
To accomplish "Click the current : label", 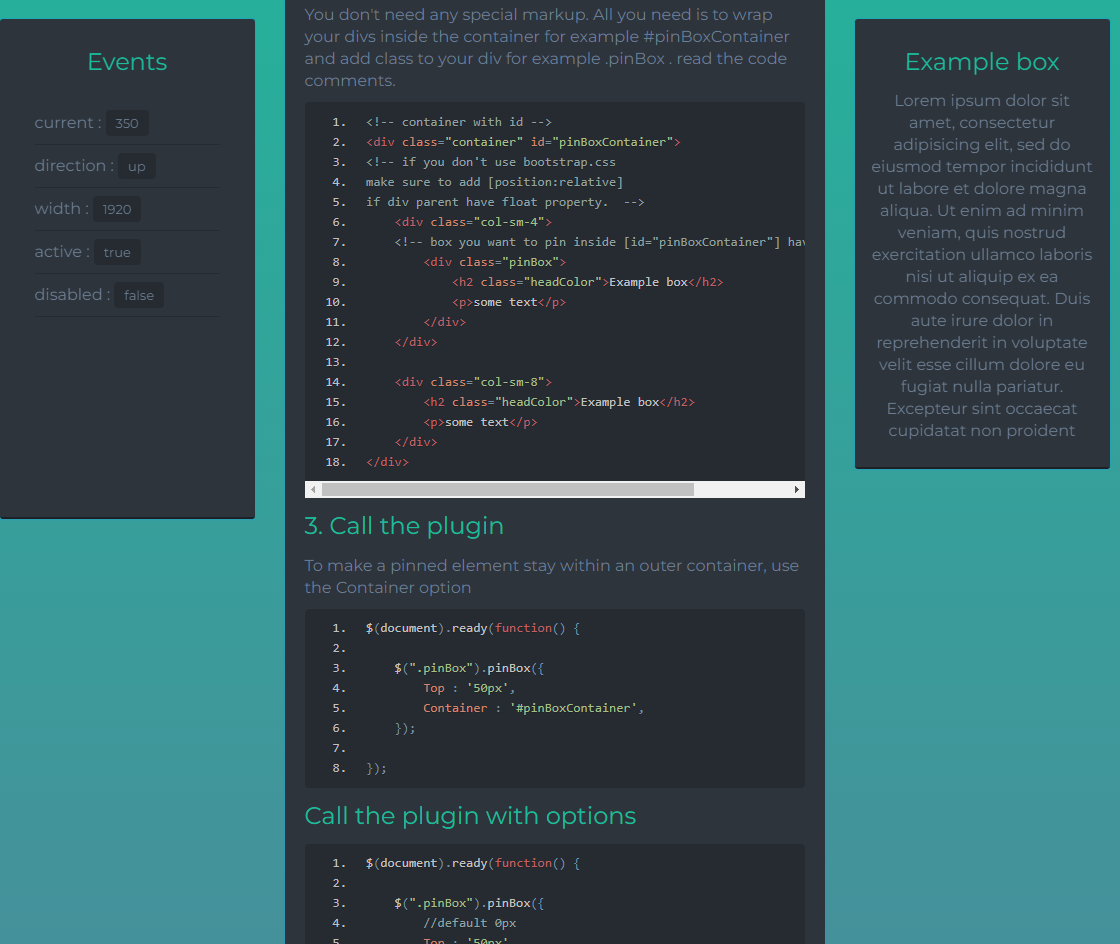I will tap(68, 123).
